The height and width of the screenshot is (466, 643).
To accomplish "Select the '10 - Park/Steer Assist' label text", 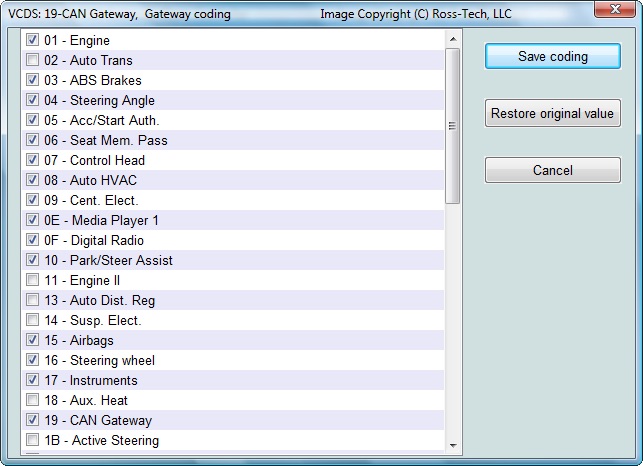I will tap(108, 260).
